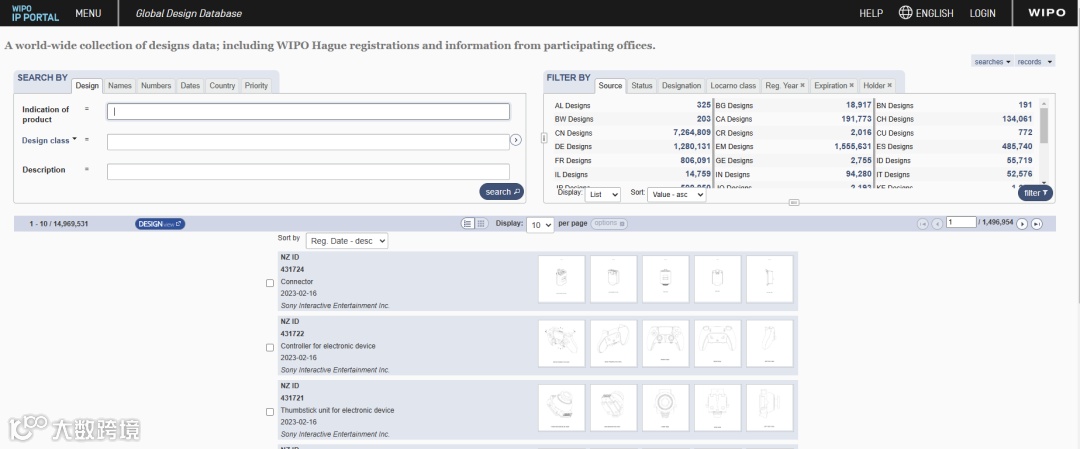Click the Filter By panel scrollbar
1080x449 pixels.
coord(1043,125)
